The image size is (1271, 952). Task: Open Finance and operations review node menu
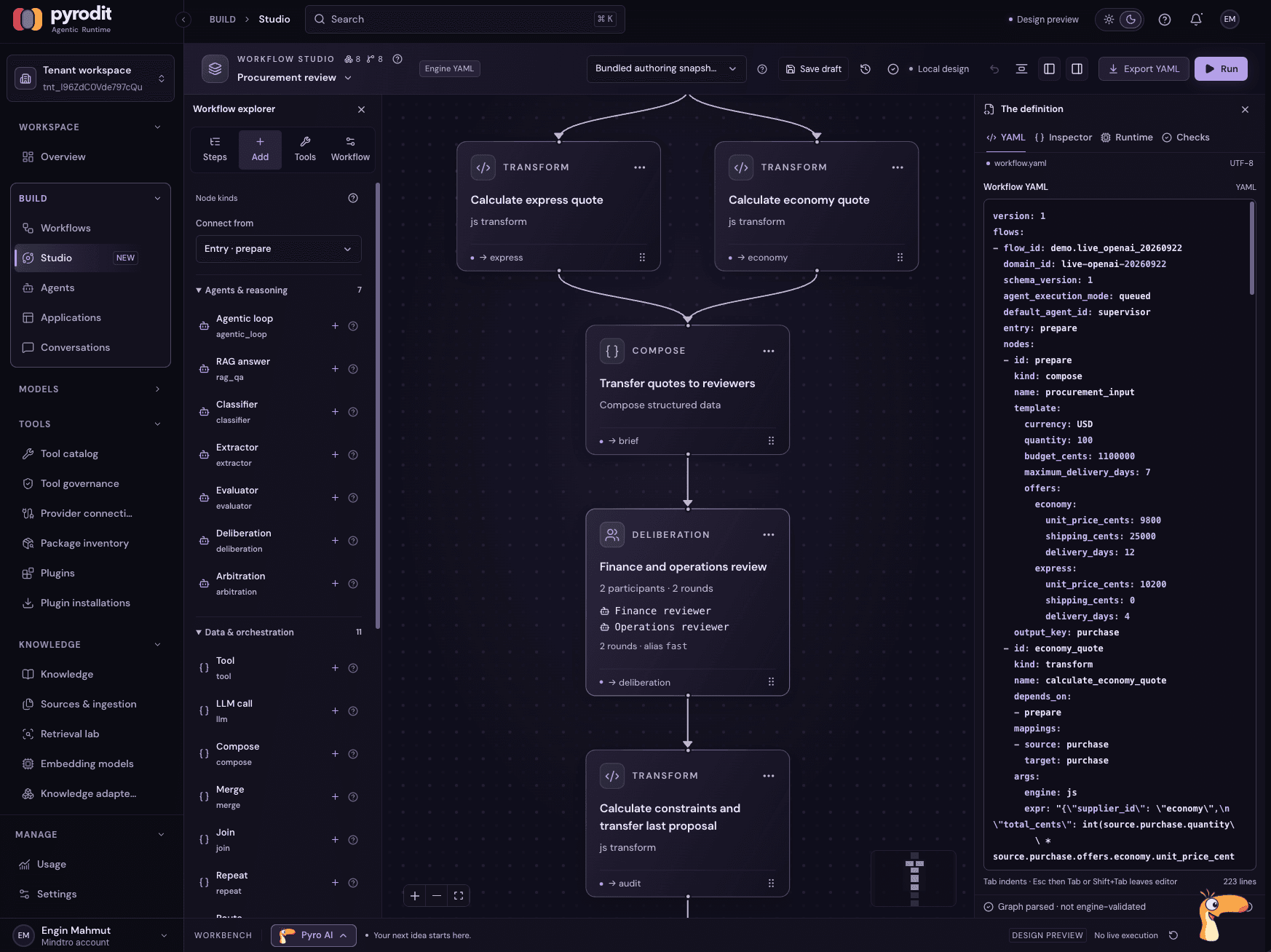769,535
